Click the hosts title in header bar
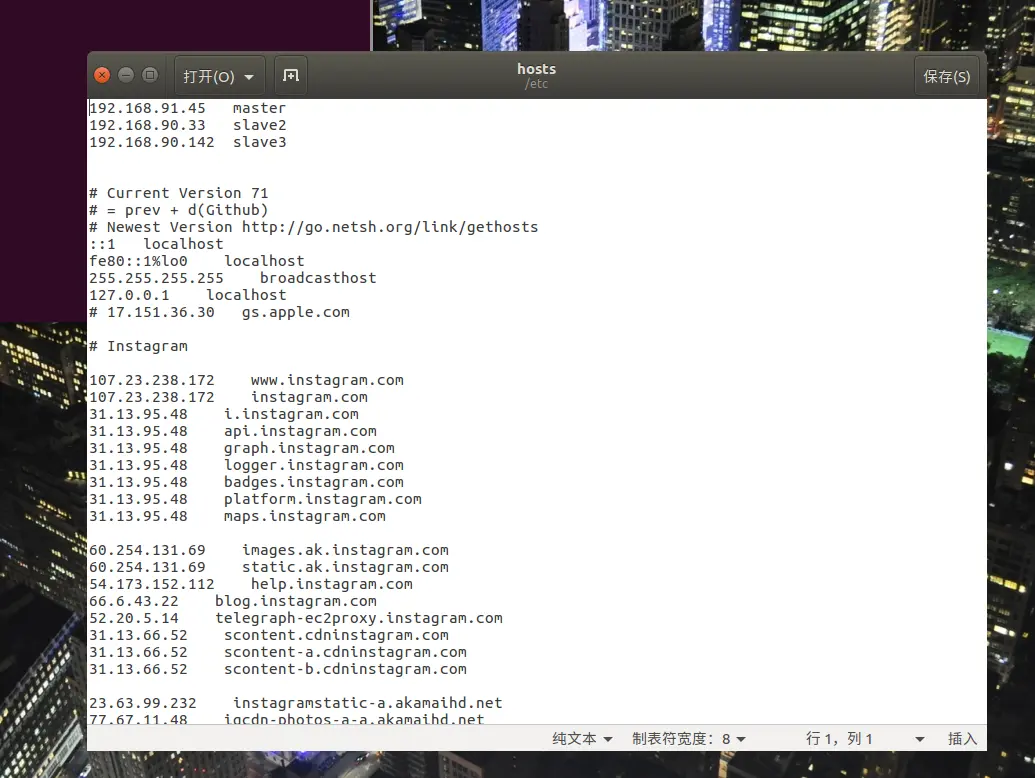Image resolution: width=1035 pixels, height=778 pixels. (x=536, y=69)
